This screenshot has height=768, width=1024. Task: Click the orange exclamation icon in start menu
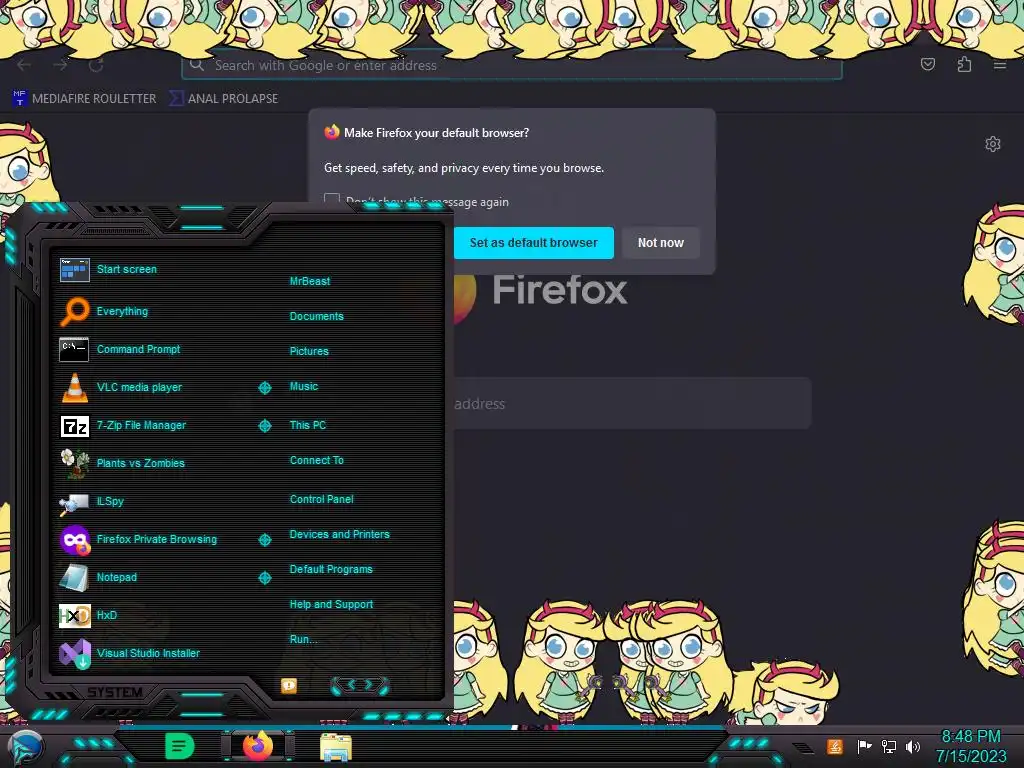tap(289, 685)
